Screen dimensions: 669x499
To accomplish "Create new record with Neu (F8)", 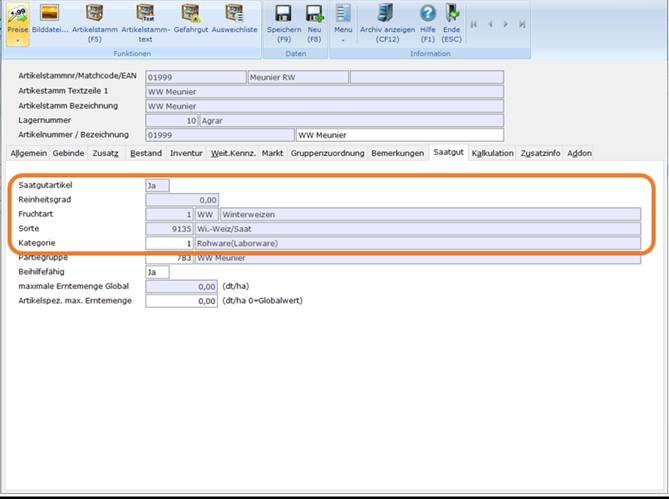I will (314, 23).
